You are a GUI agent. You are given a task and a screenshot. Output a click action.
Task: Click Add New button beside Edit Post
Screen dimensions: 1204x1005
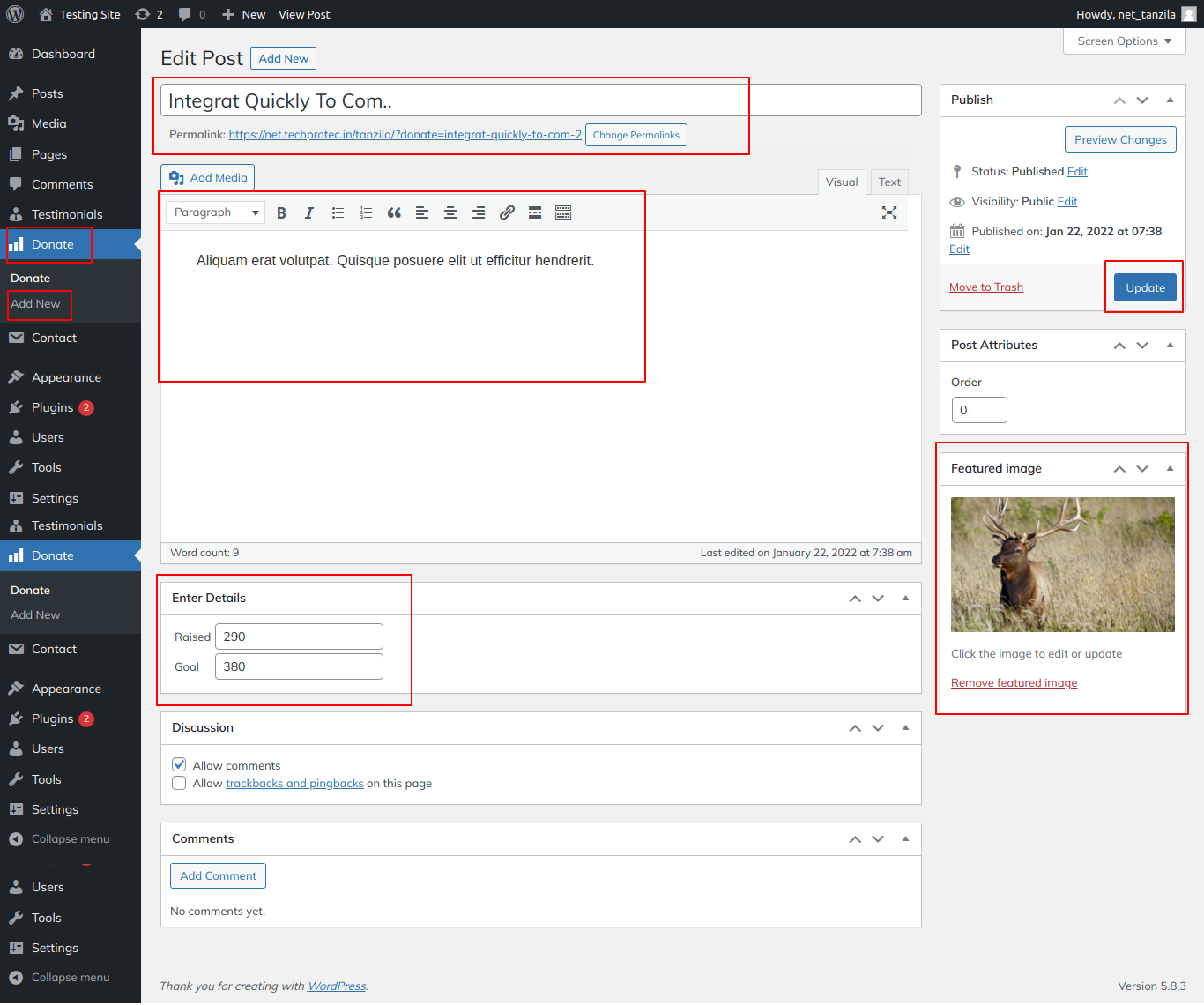click(284, 58)
